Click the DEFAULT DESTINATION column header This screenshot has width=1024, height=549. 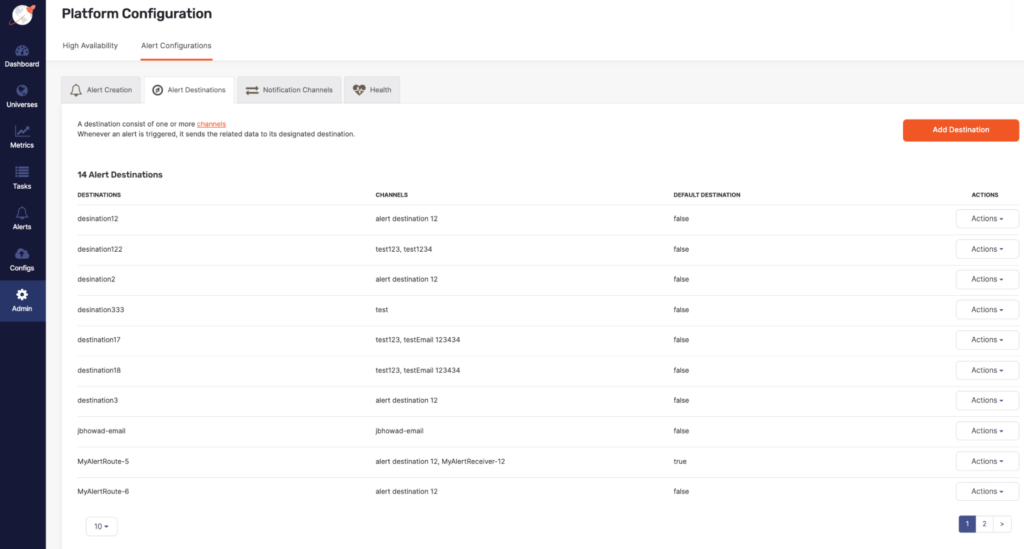tap(707, 195)
